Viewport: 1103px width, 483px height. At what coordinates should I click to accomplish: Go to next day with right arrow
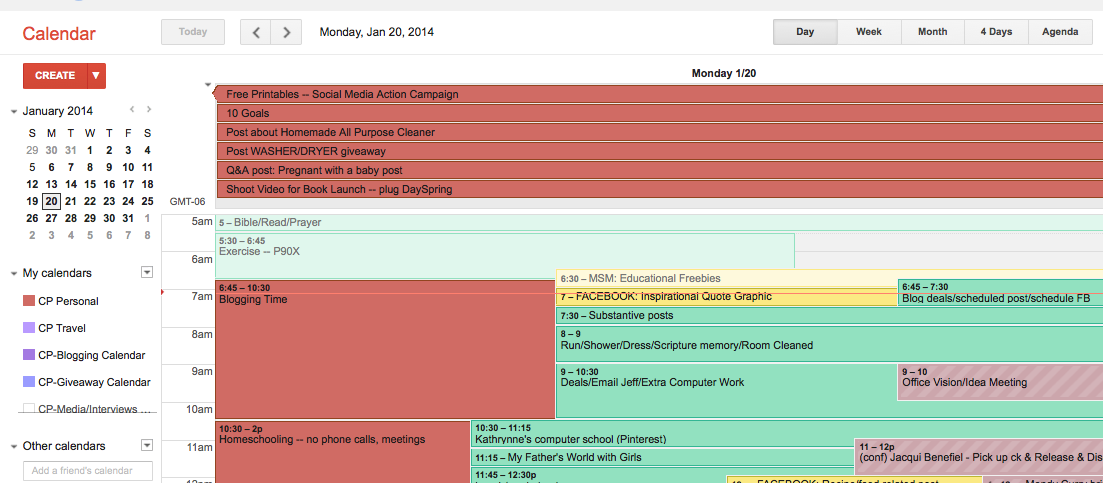[x=287, y=32]
